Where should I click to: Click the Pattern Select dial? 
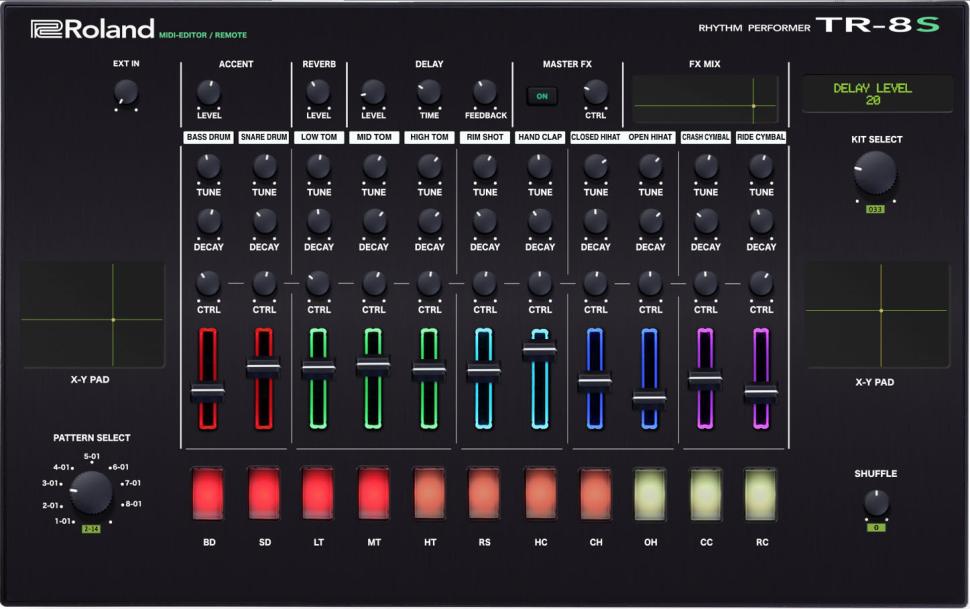point(91,492)
